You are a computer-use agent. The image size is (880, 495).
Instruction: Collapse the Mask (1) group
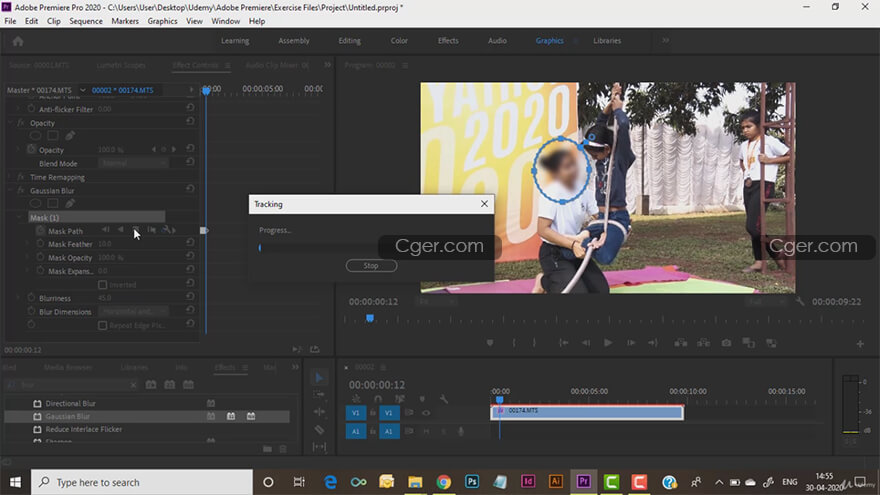tap(20, 217)
